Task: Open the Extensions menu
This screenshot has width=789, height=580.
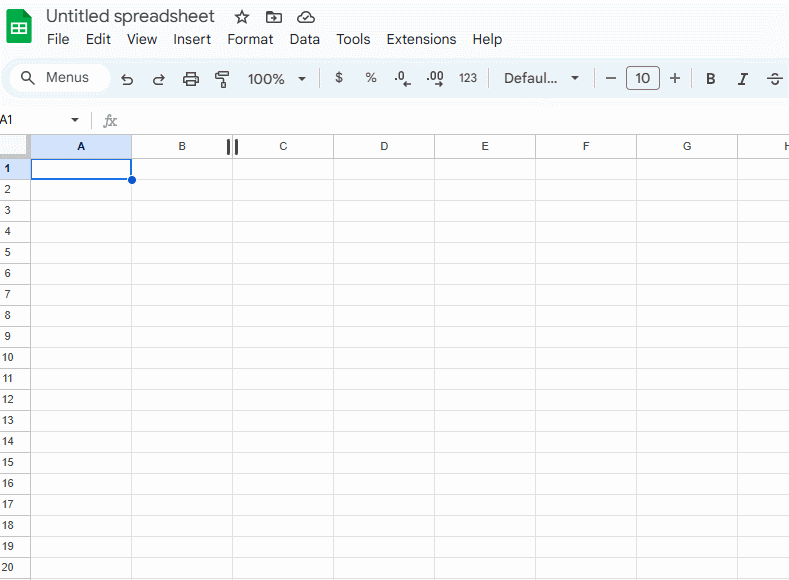Action: [421, 39]
